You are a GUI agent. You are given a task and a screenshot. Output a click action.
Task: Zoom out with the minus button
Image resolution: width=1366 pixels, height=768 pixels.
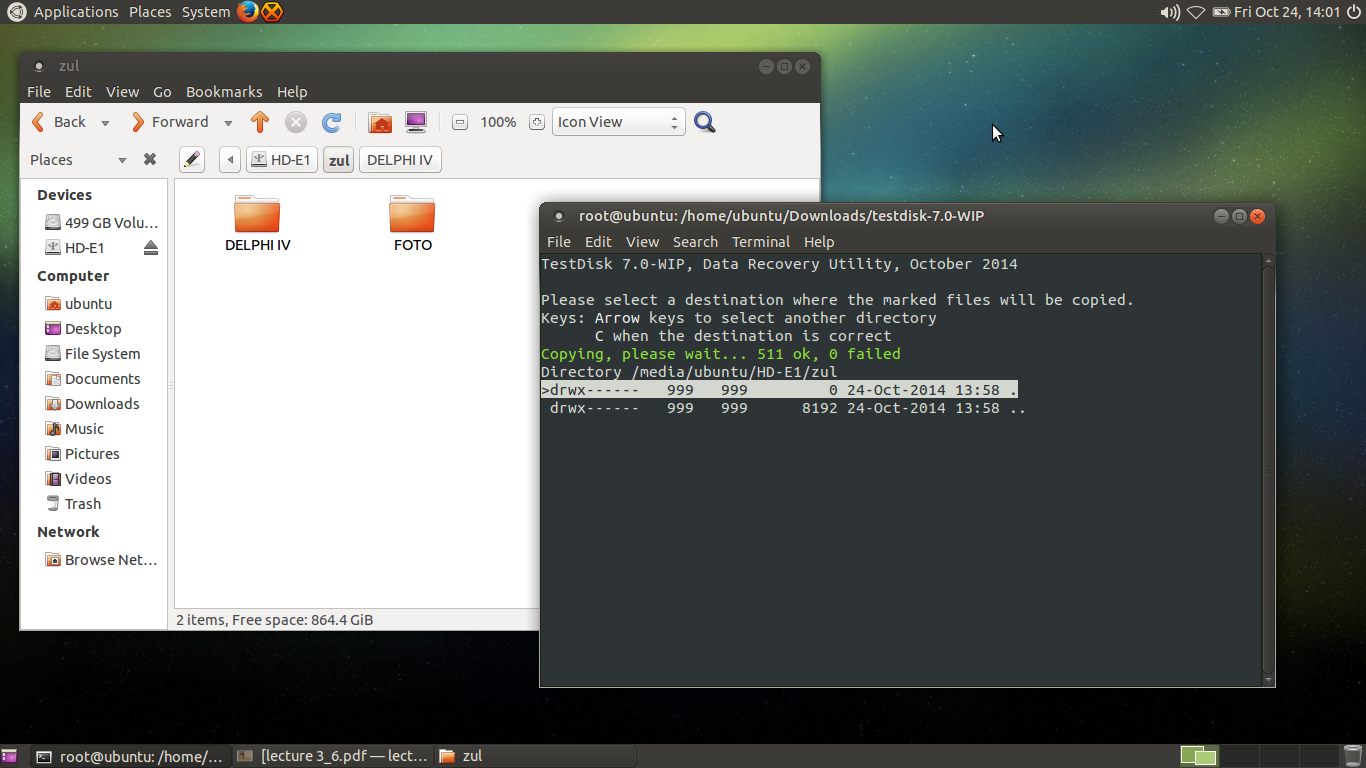coord(460,122)
